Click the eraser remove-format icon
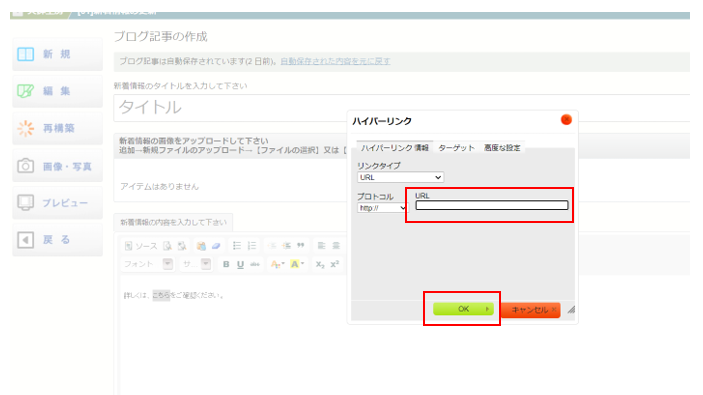 (x=216, y=246)
